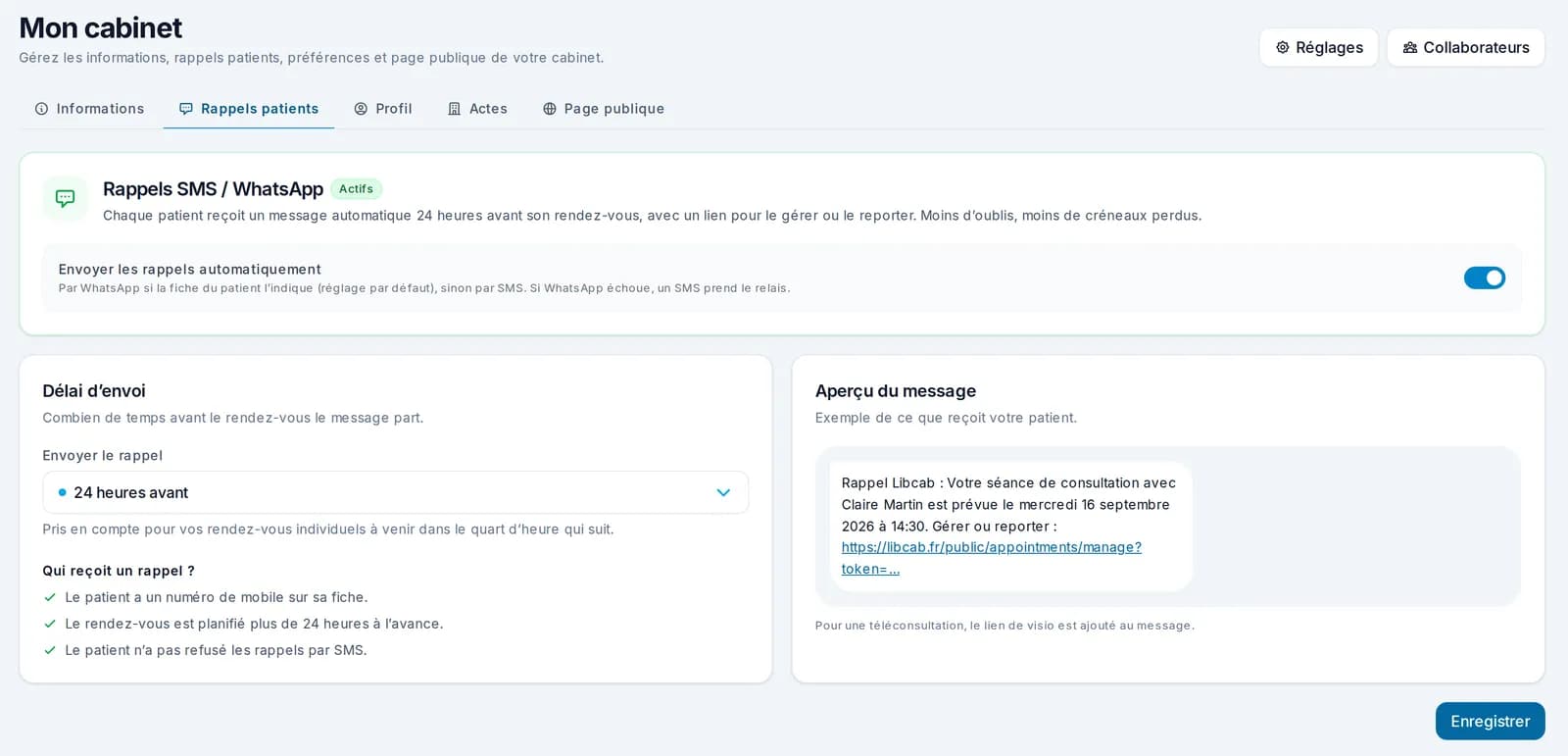
Task: Click the green message icon beside Rappels SMS / WhatsApp
Action: click(x=65, y=199)
